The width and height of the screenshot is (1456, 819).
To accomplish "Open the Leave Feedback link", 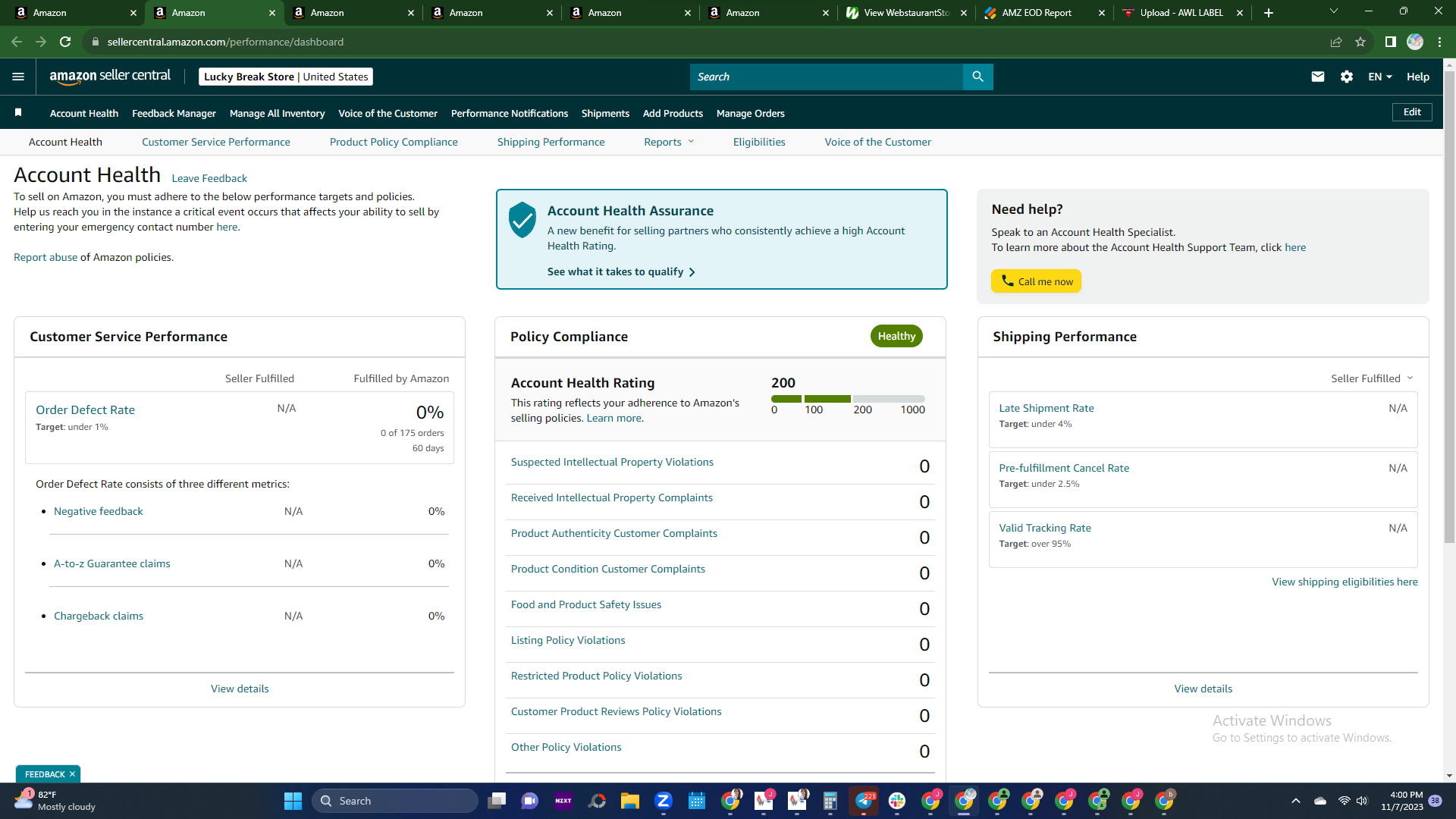I will 209,178.
